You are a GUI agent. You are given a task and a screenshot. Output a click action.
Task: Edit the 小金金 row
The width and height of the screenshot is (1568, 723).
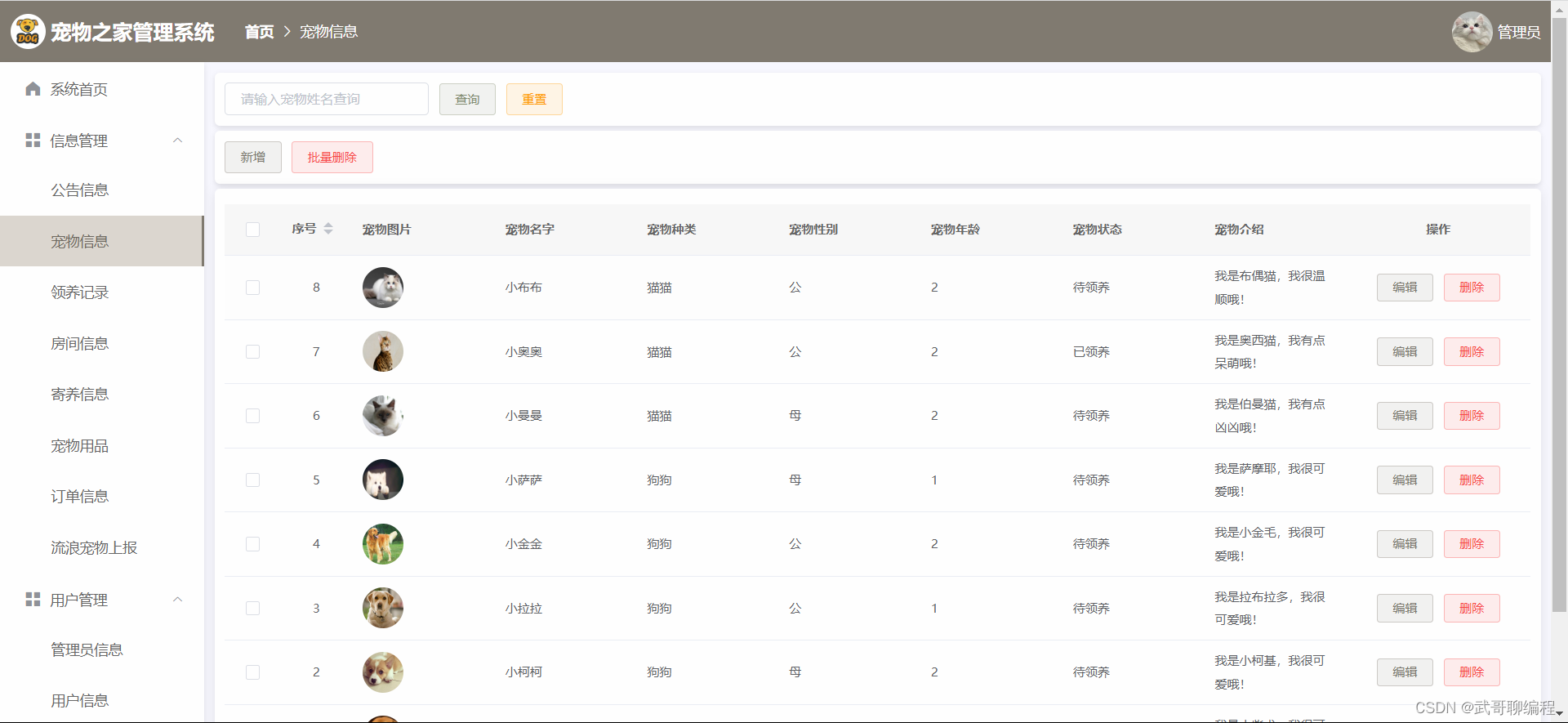coord(1405,544)
